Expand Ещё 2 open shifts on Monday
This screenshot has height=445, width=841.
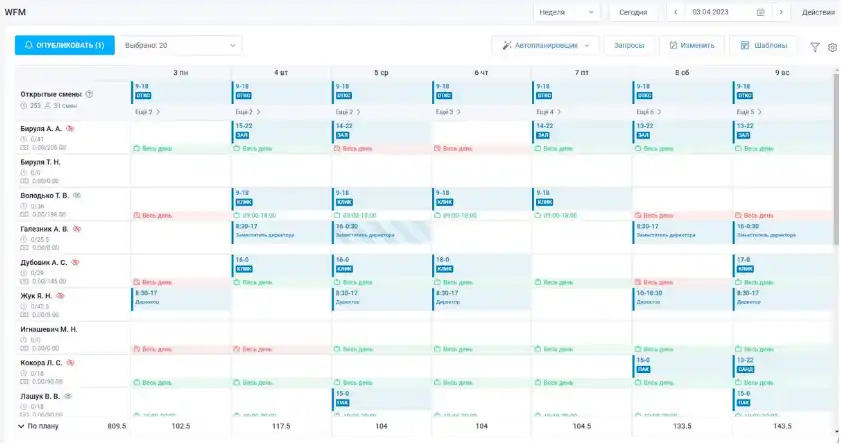coord(147,112)
